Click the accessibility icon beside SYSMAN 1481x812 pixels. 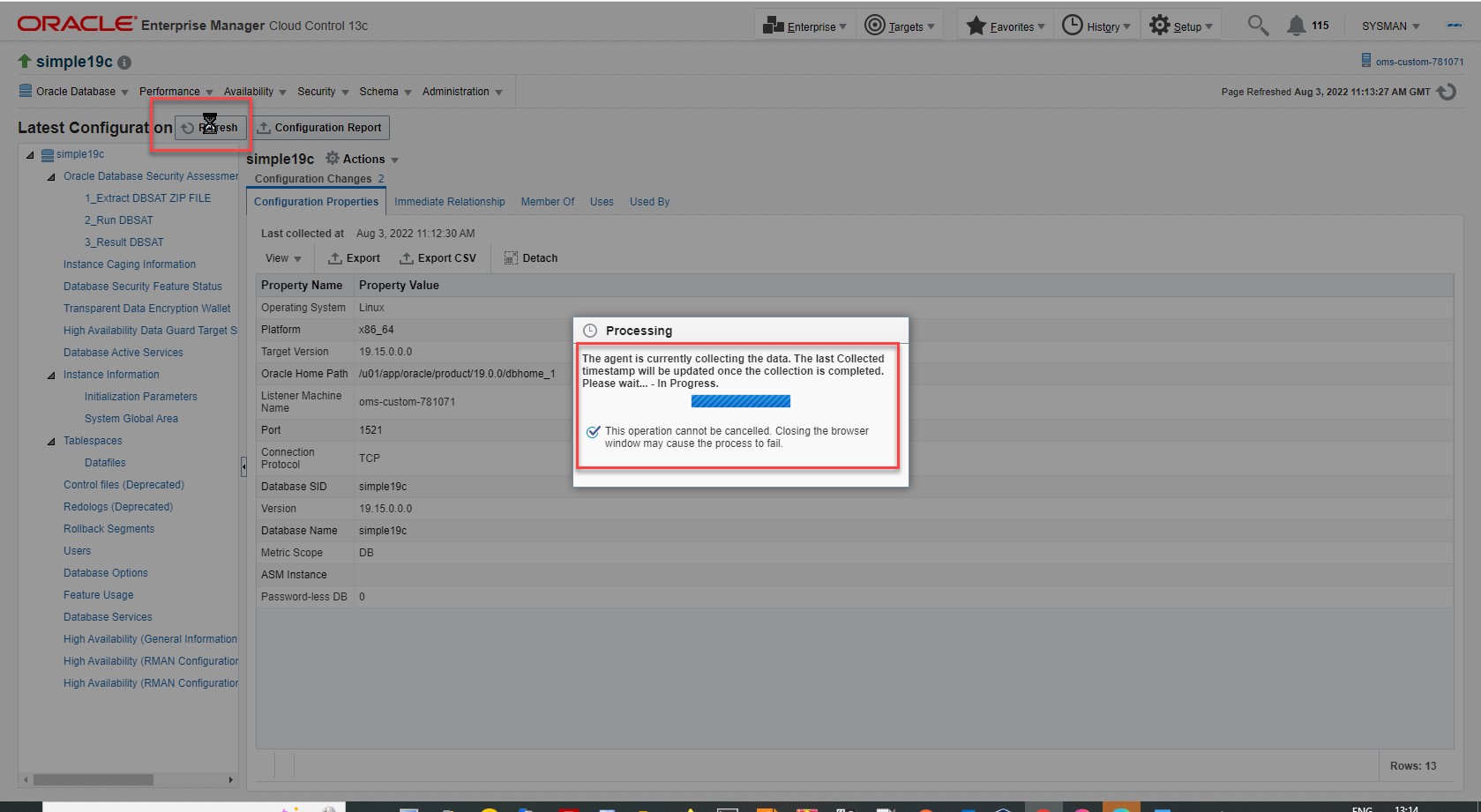click(1455, 26)
